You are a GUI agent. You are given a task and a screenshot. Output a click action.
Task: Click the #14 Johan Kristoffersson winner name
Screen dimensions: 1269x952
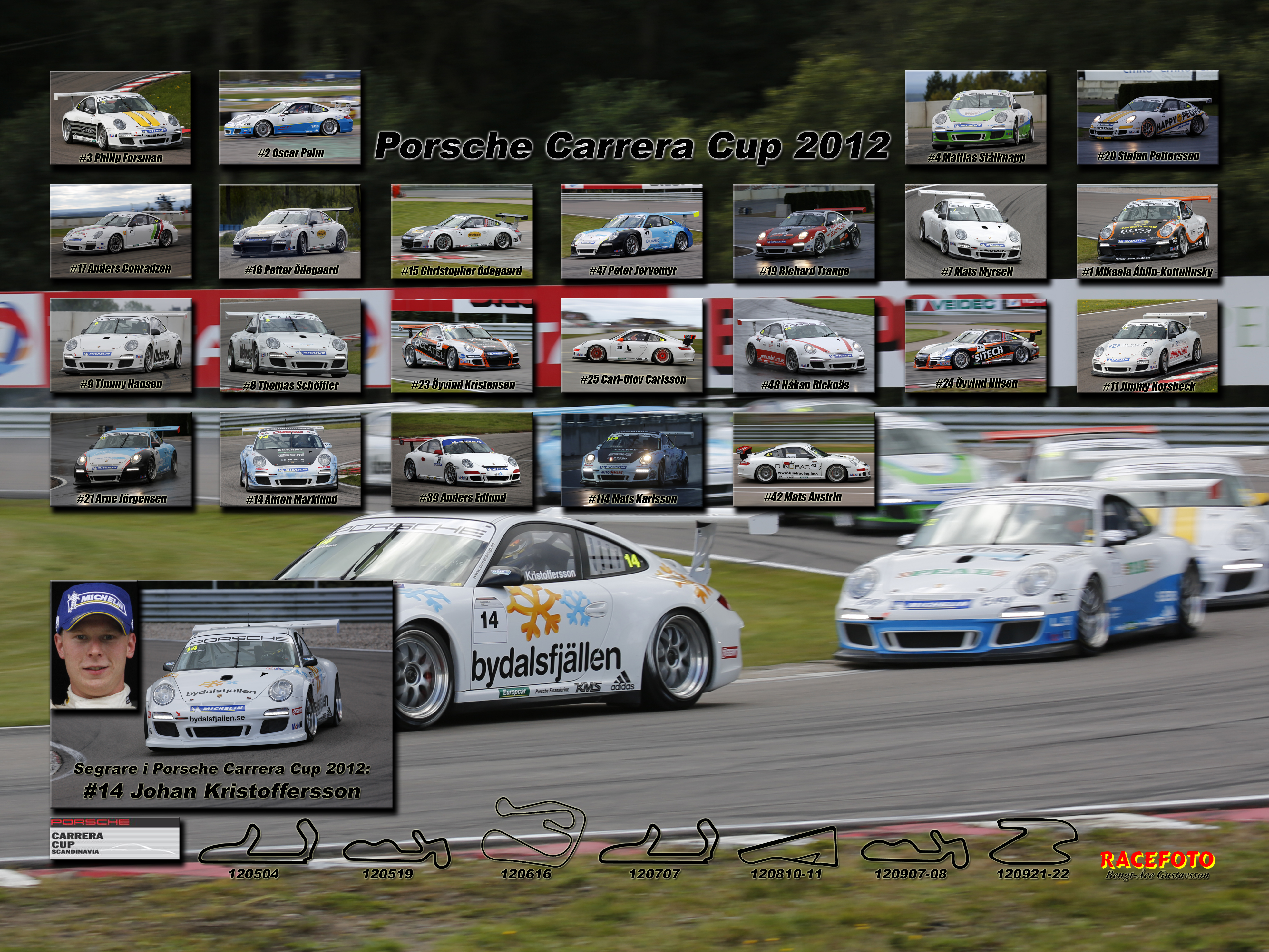click(x=222, y=791)
